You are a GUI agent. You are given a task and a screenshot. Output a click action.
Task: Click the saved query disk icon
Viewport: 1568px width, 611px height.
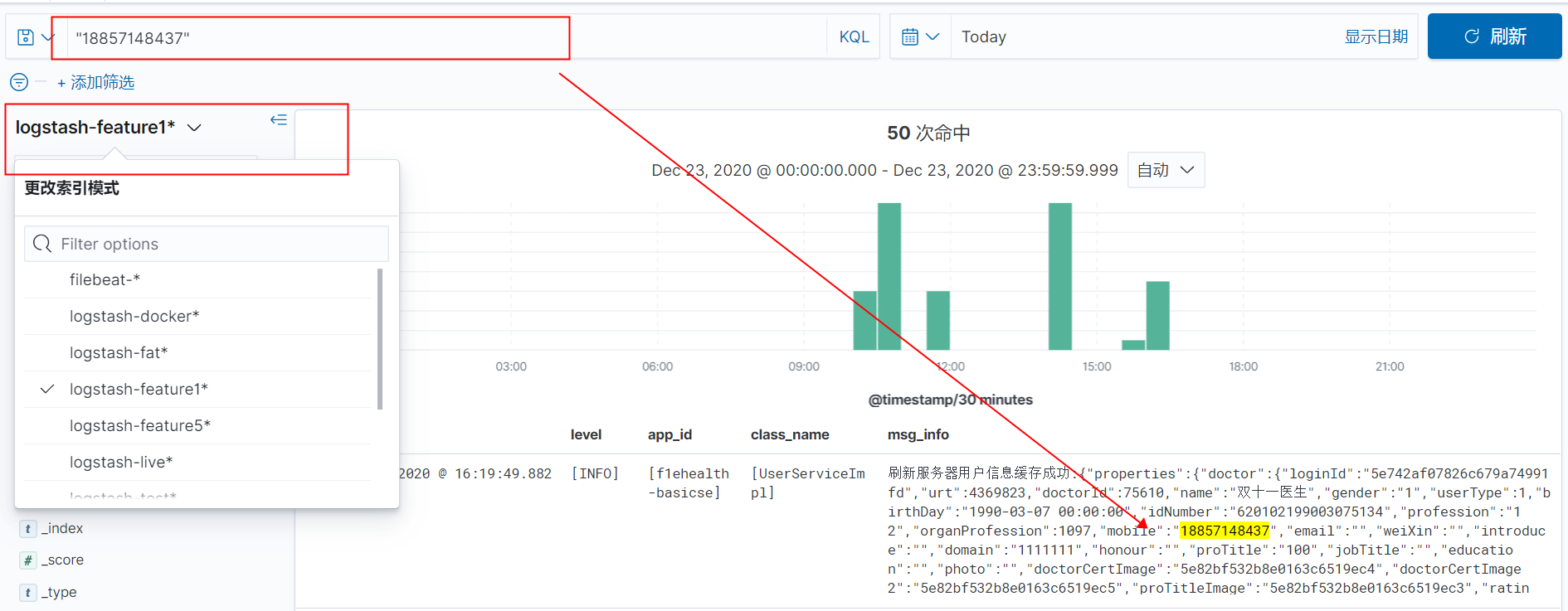pos(26,37)
